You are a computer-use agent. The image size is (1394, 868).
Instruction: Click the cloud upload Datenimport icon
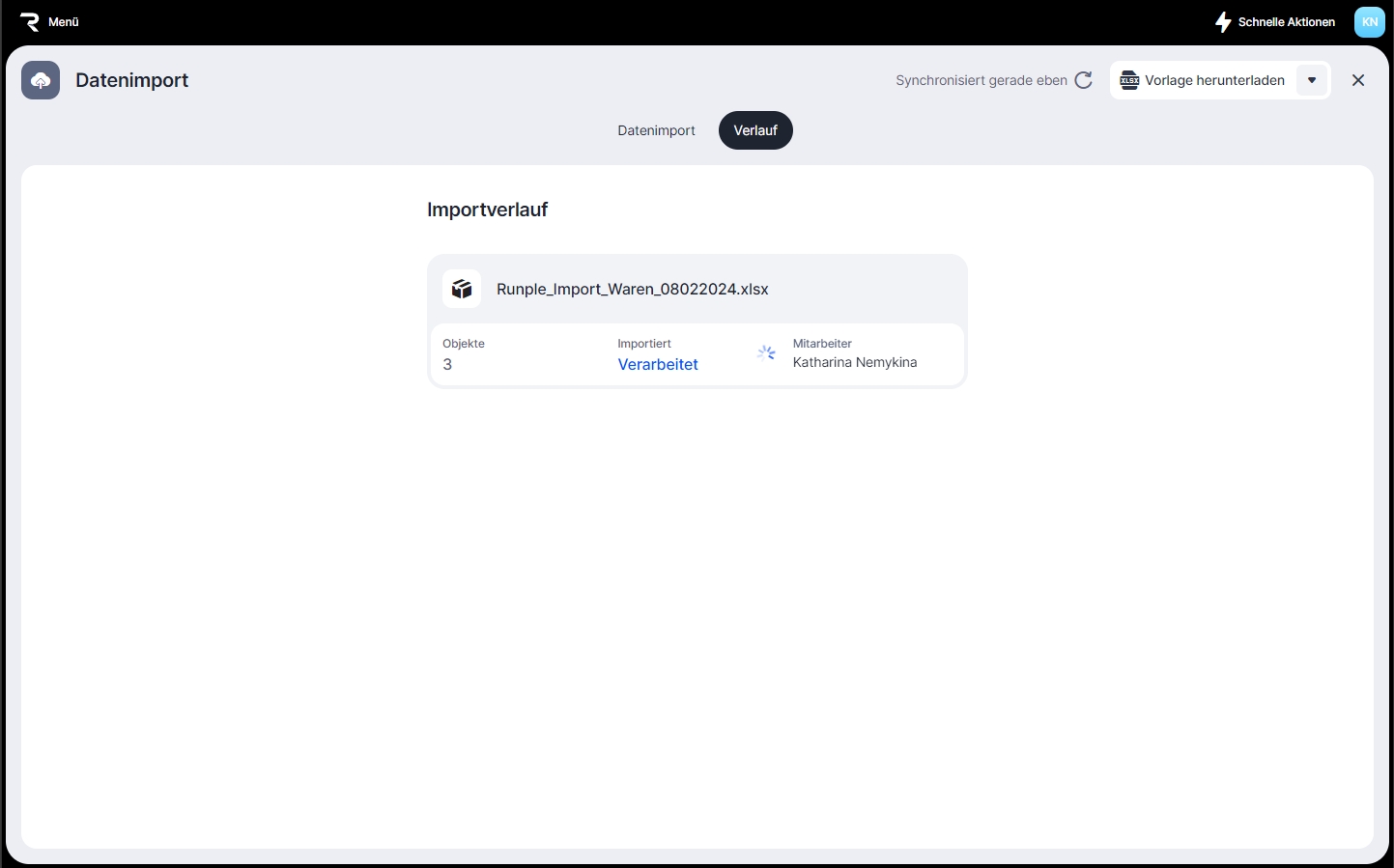tap(41, 80)
